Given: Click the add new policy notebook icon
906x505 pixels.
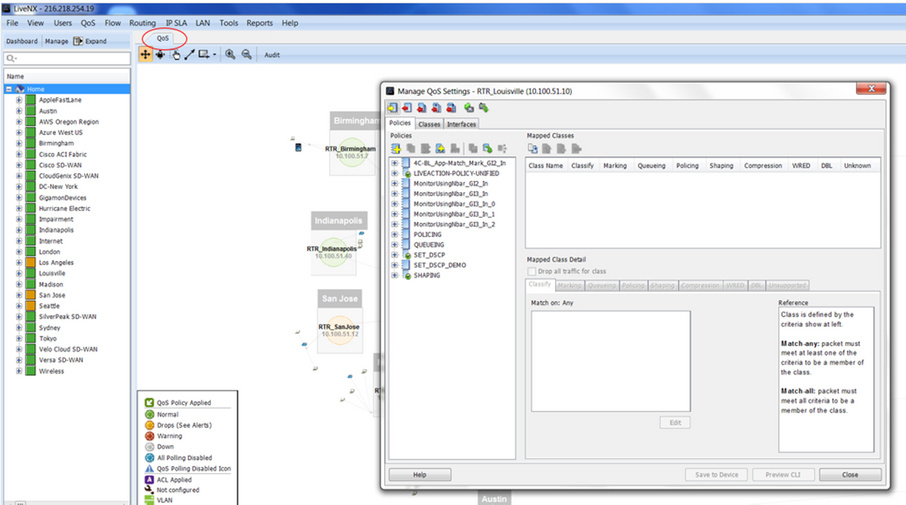Looking at the screenshot, I should pos(396,148).
